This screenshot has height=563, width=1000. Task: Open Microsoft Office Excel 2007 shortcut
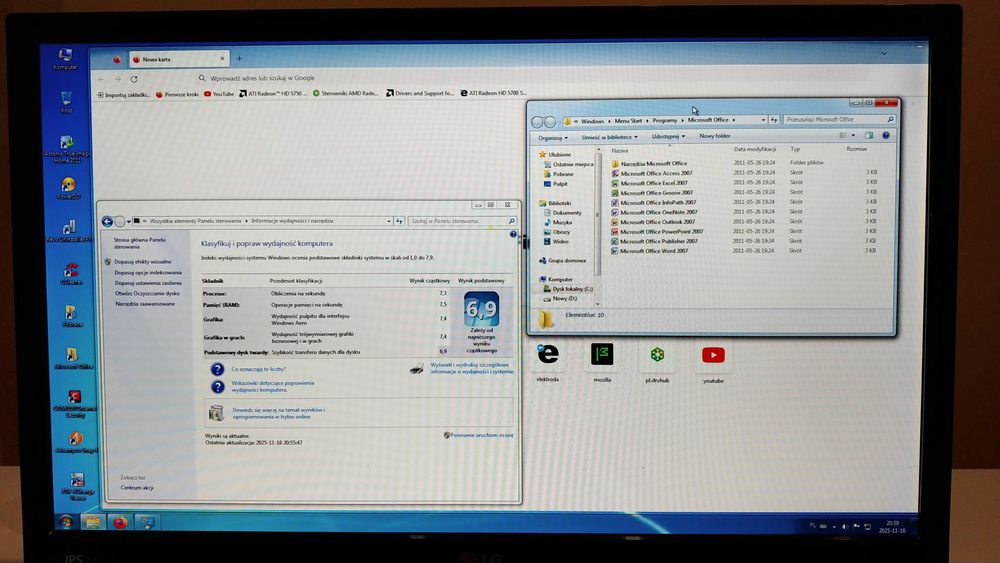coord(649,183)
